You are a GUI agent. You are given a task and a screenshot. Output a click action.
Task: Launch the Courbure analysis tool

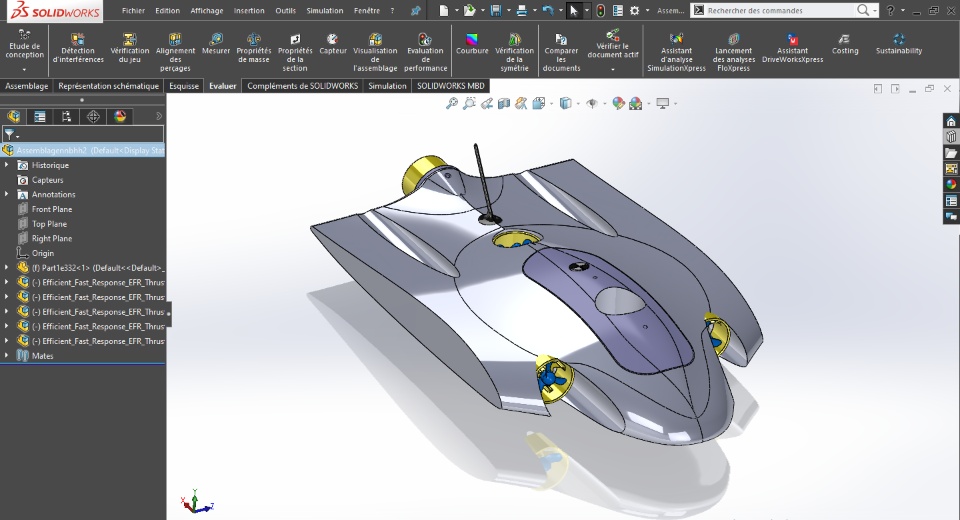tap(472, 44)
